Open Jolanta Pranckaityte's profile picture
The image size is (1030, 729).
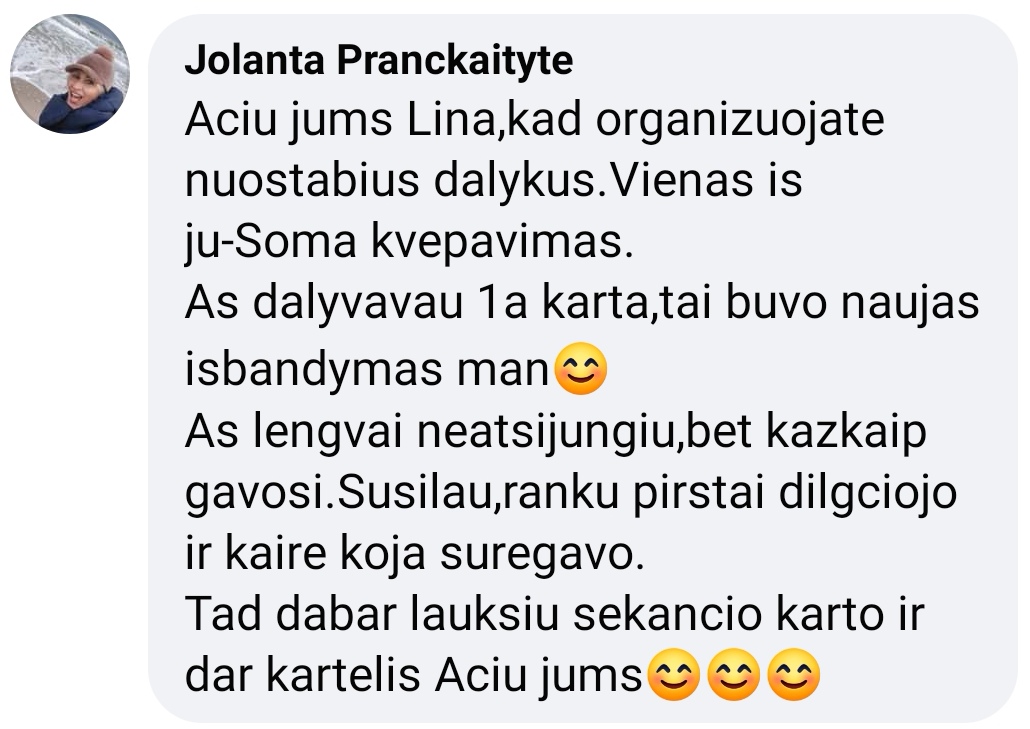70,74
